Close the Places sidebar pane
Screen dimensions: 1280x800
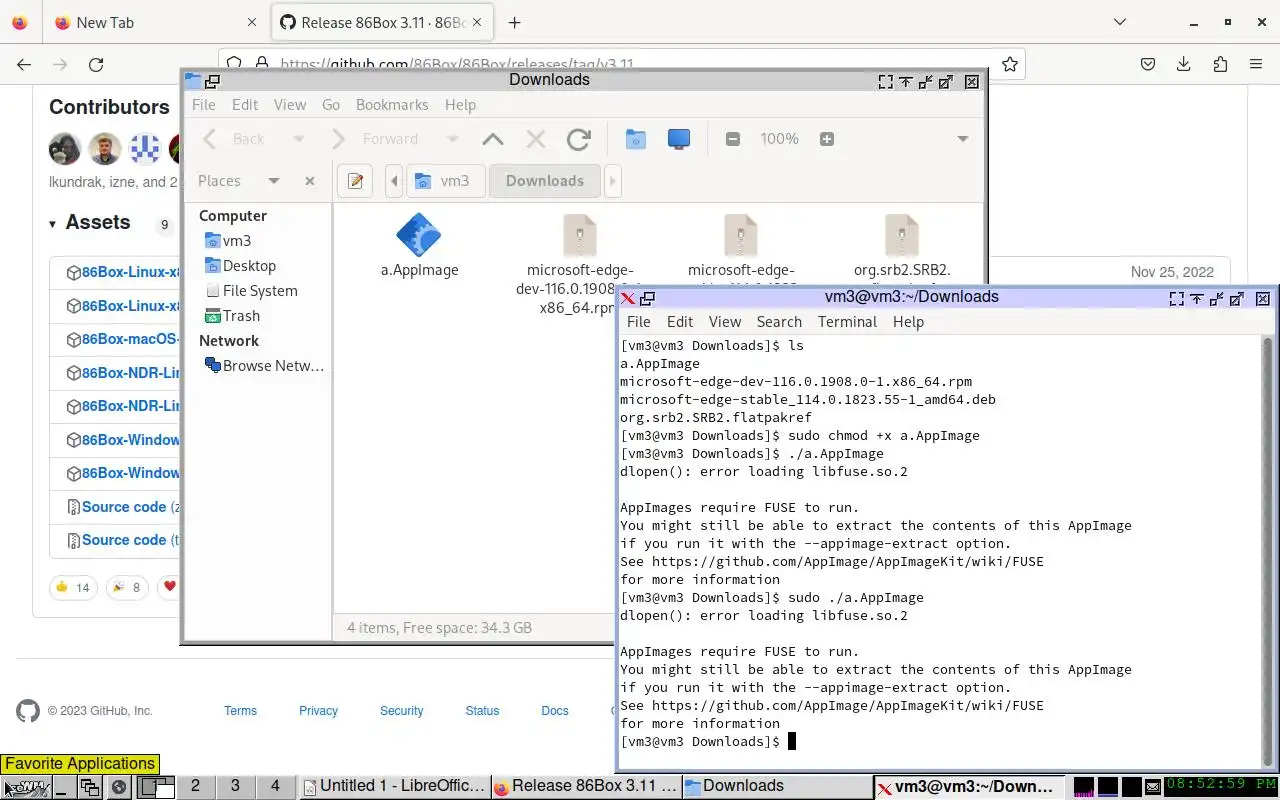(x=310, y=181)
